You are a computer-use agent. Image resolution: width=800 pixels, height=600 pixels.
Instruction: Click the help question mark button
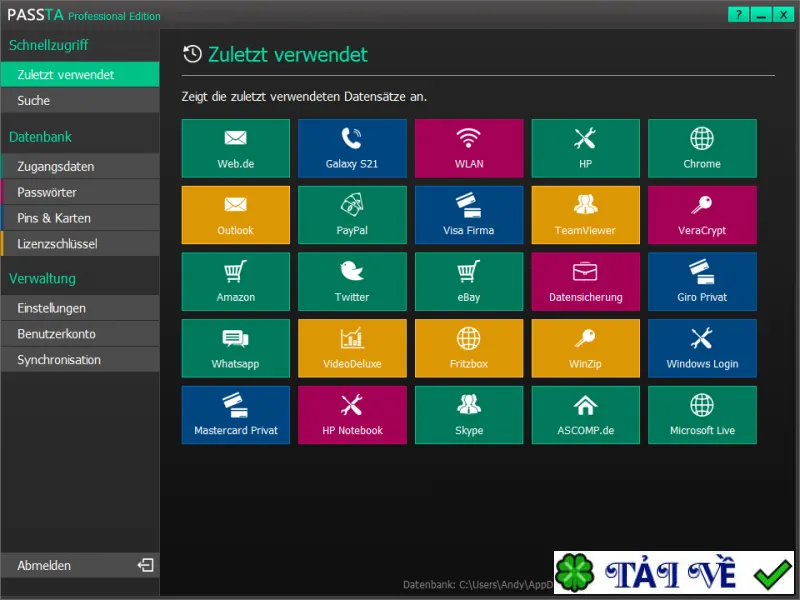click(738, 15)
